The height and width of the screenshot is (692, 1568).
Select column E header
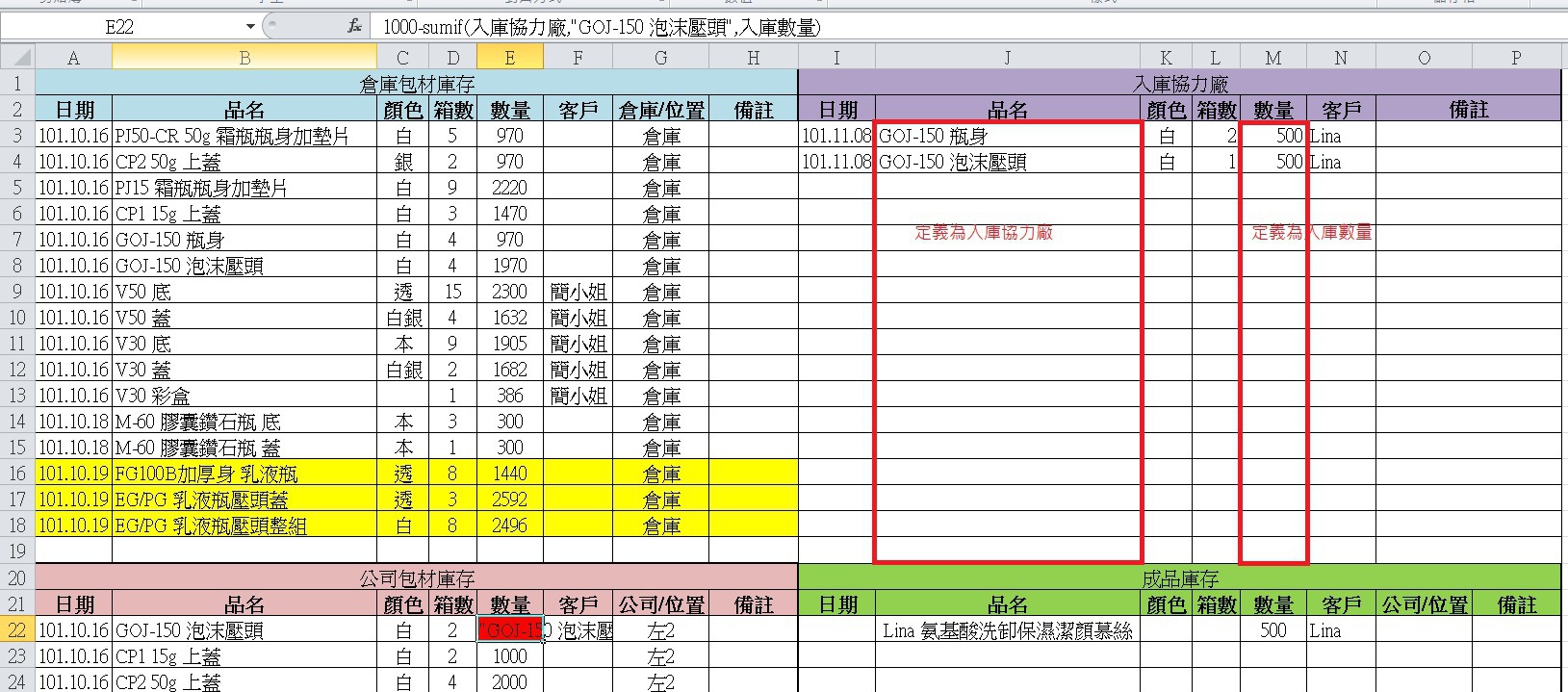(509, 58)
